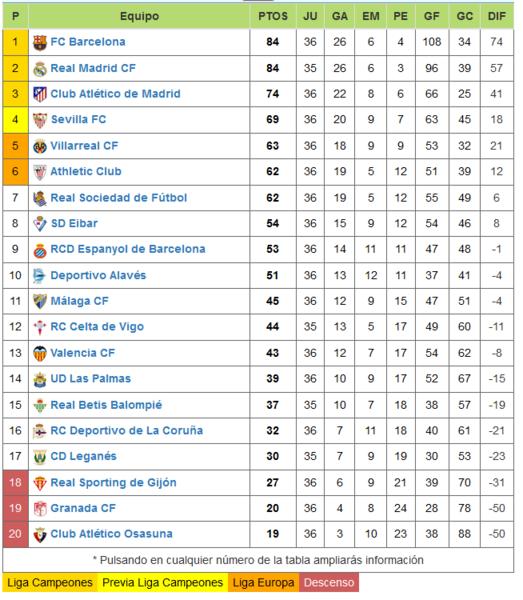This screenshot has width=523, height=600.
Task: Click the Real Betis Balompié crest icon
Action: tap(40, 405)
